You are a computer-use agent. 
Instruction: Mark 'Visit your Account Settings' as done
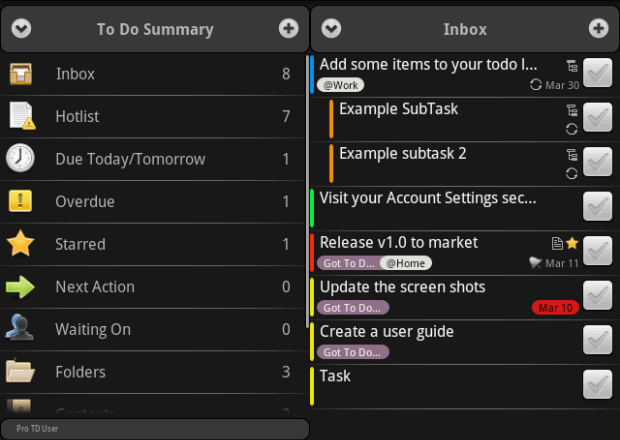(x=597, y=206)
